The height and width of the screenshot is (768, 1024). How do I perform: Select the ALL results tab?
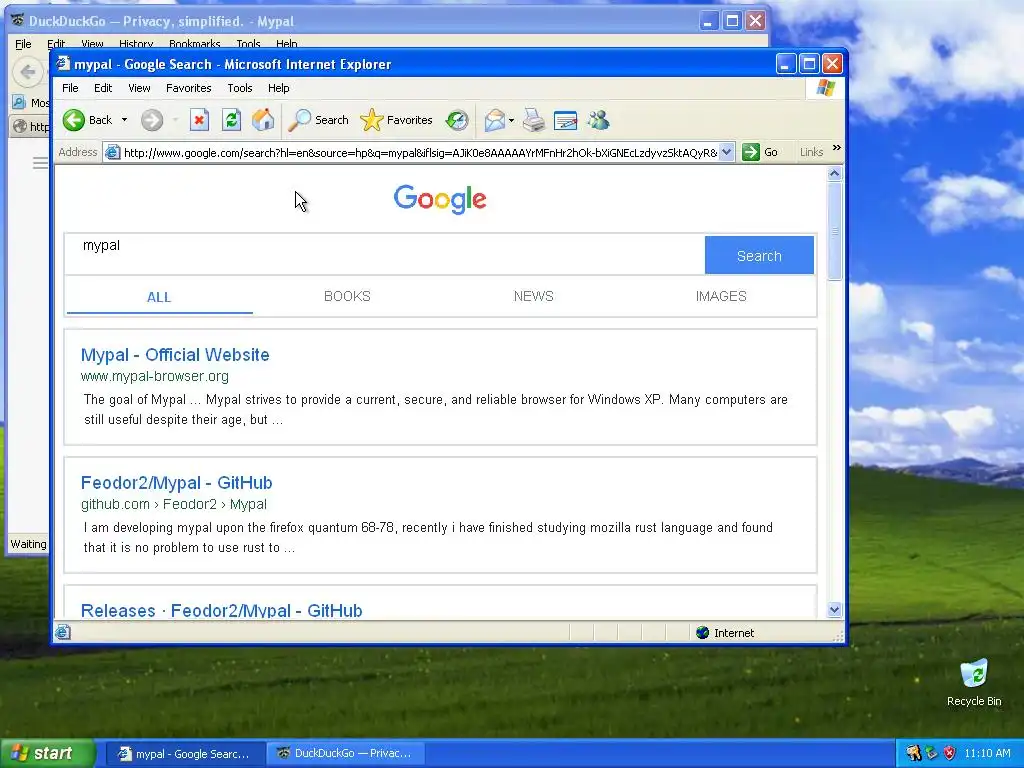pyautogui.click(x=159, y=297)
